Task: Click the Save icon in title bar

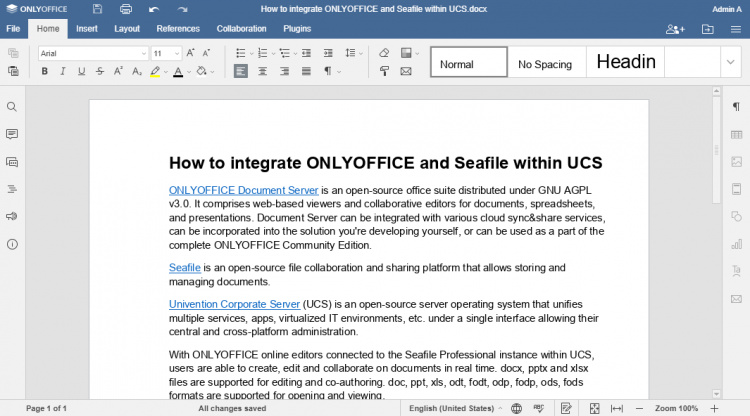Action: tap(97, 9)
